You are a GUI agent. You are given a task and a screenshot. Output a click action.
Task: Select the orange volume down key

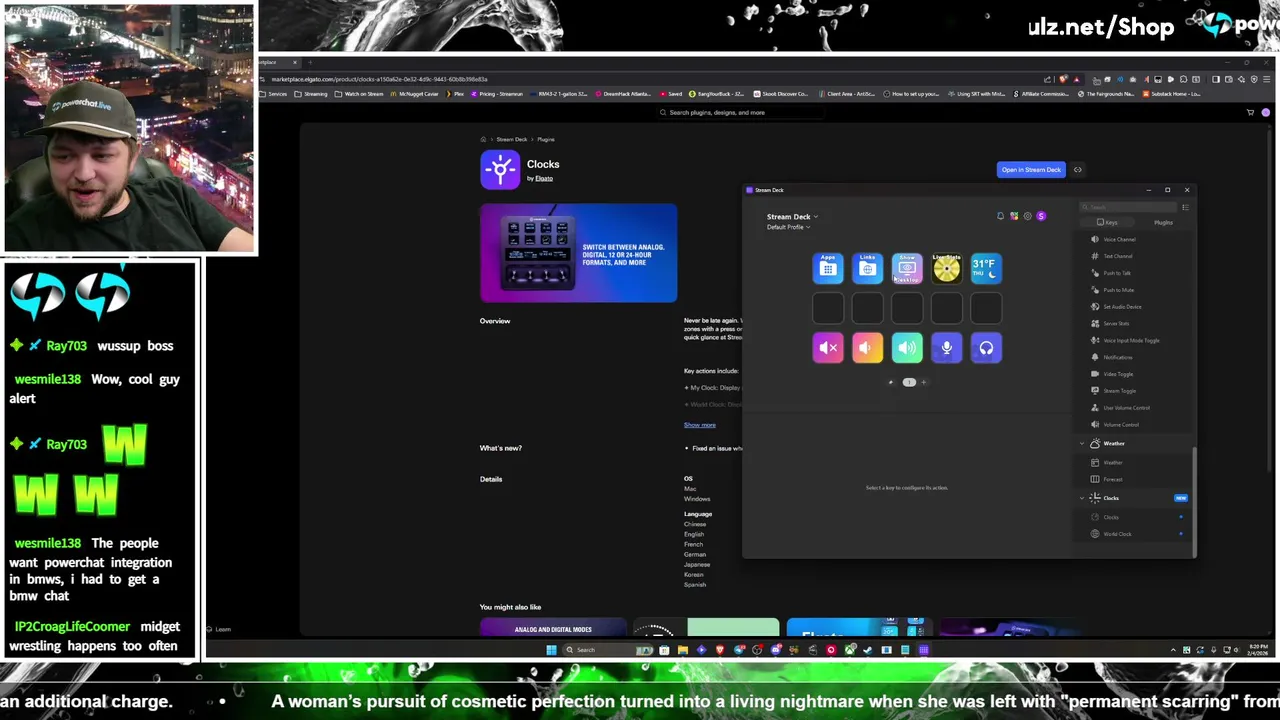(x=867, y=348)
